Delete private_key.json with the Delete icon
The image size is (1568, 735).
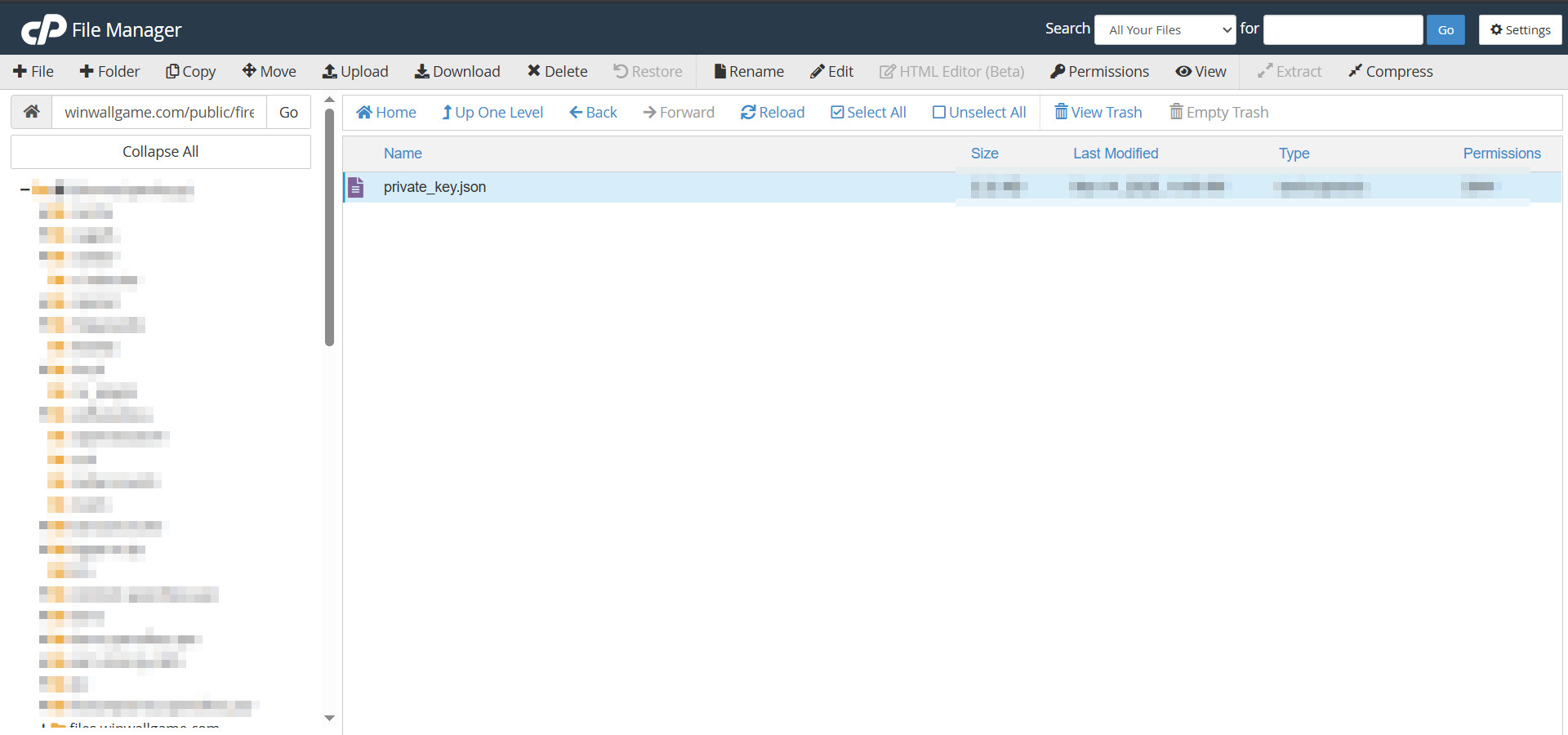[557, 71]
